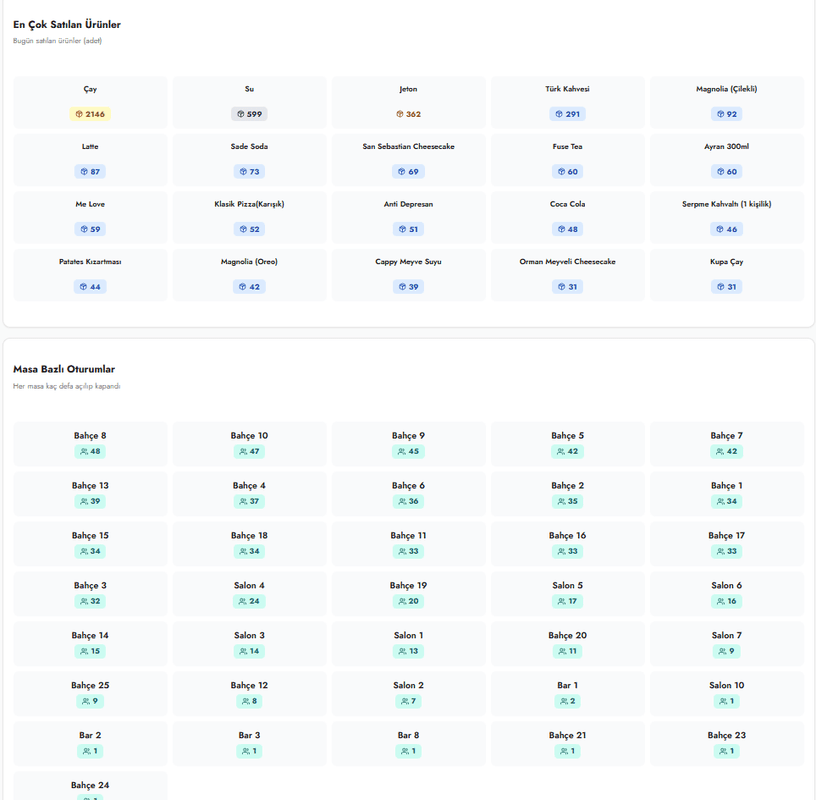Click the En Çok Satılan Ürünler heading
This screenshot has height=800, width=816.
67,25
